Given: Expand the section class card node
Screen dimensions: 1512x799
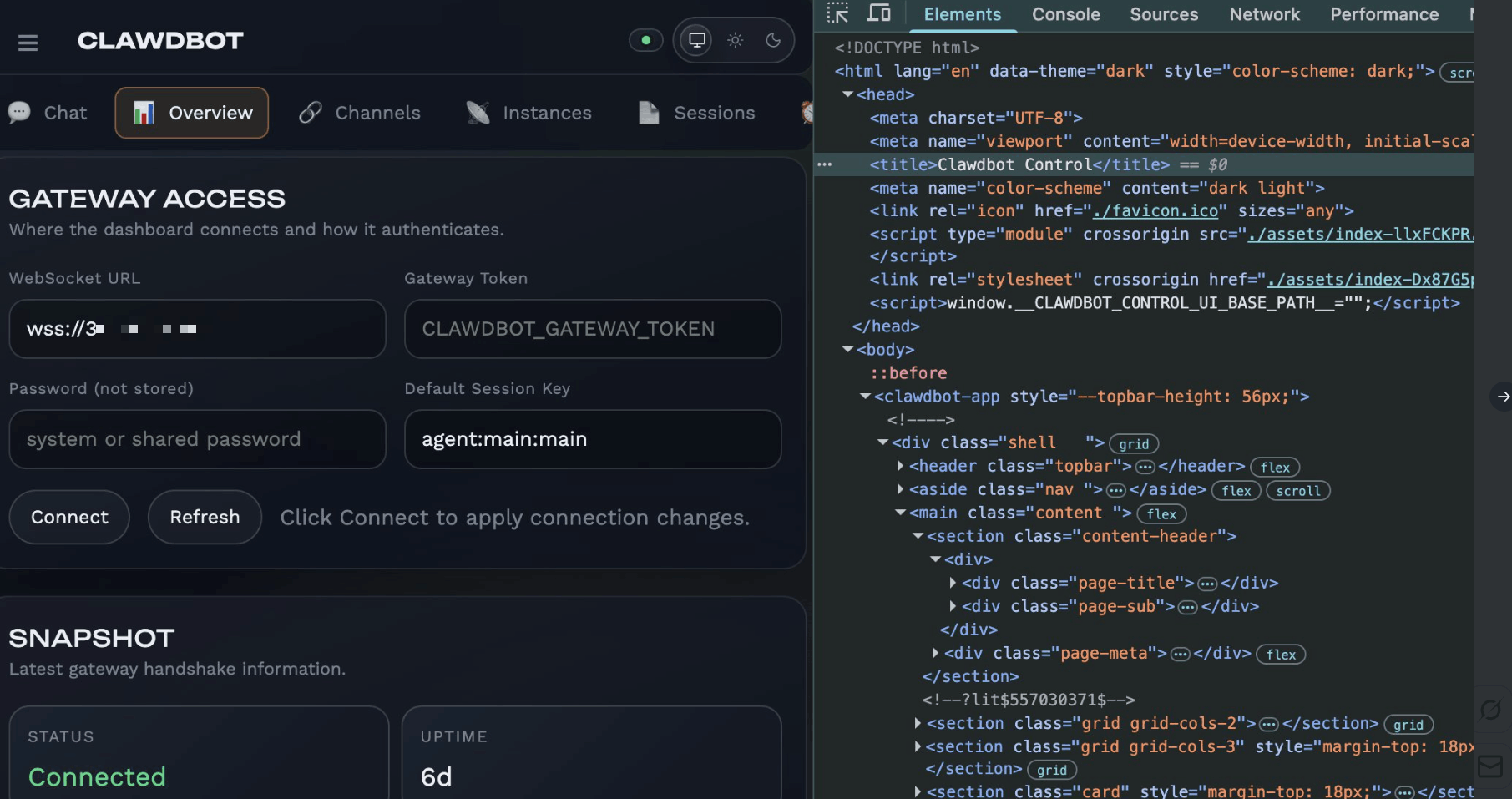Looking at the screenshot, I should [918, 791].
